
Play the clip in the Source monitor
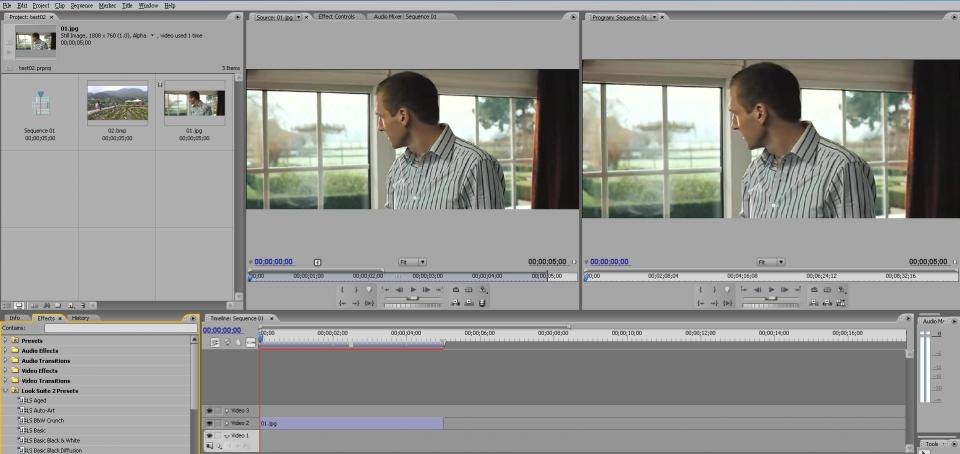coord(413,289)
